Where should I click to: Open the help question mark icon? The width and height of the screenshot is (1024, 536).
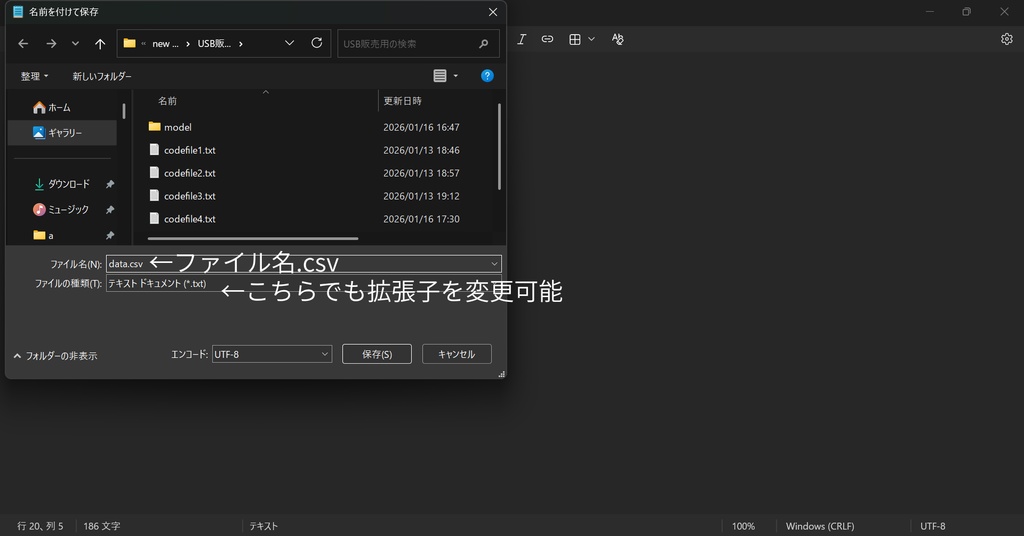[487, 76]
